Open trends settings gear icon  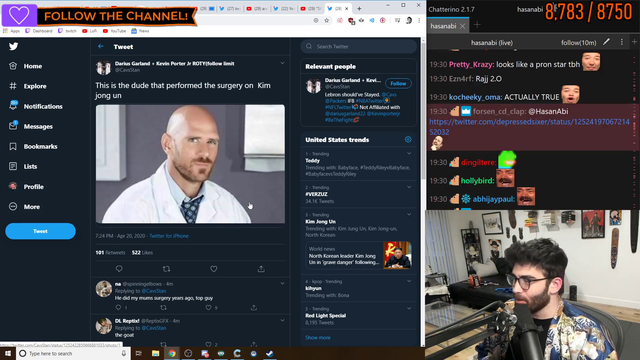click(x=408, y=140)
